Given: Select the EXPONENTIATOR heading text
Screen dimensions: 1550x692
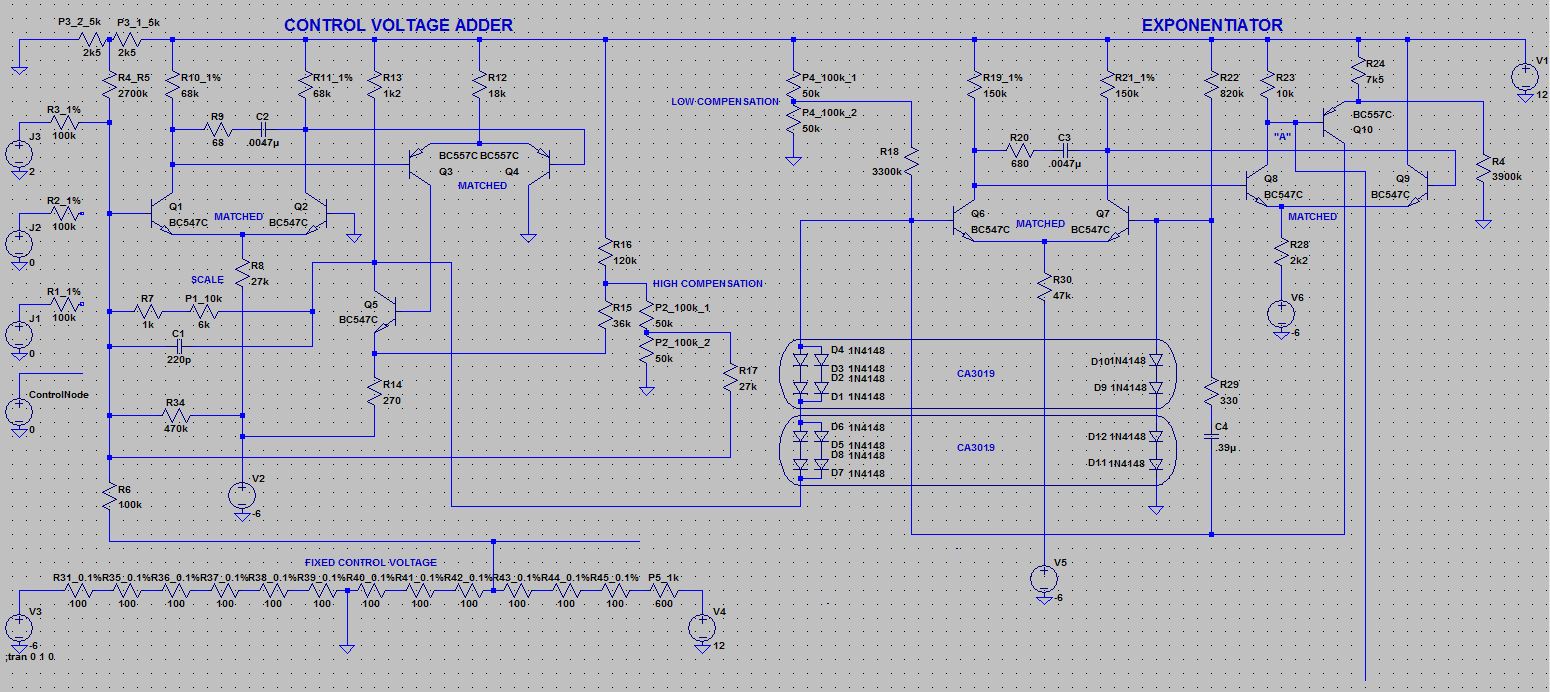Looking at the screenshot, I should 1212,25.
